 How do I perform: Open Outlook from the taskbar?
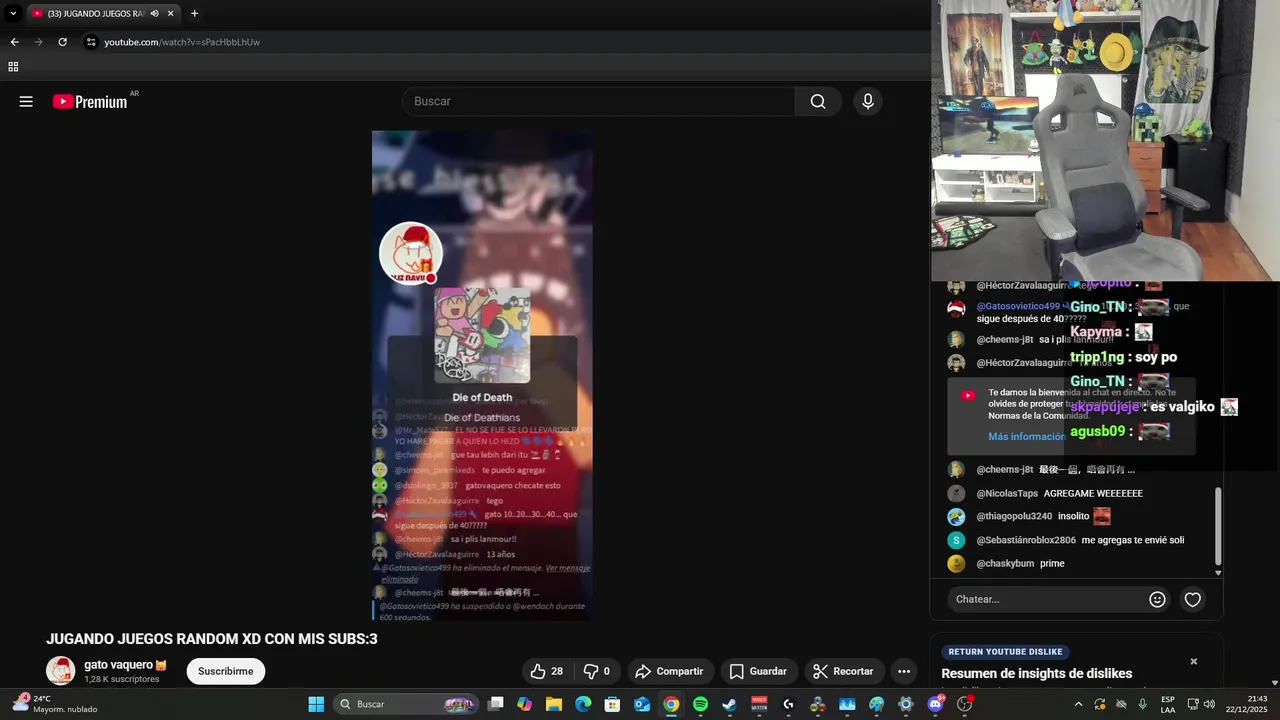tap(642, 704)
